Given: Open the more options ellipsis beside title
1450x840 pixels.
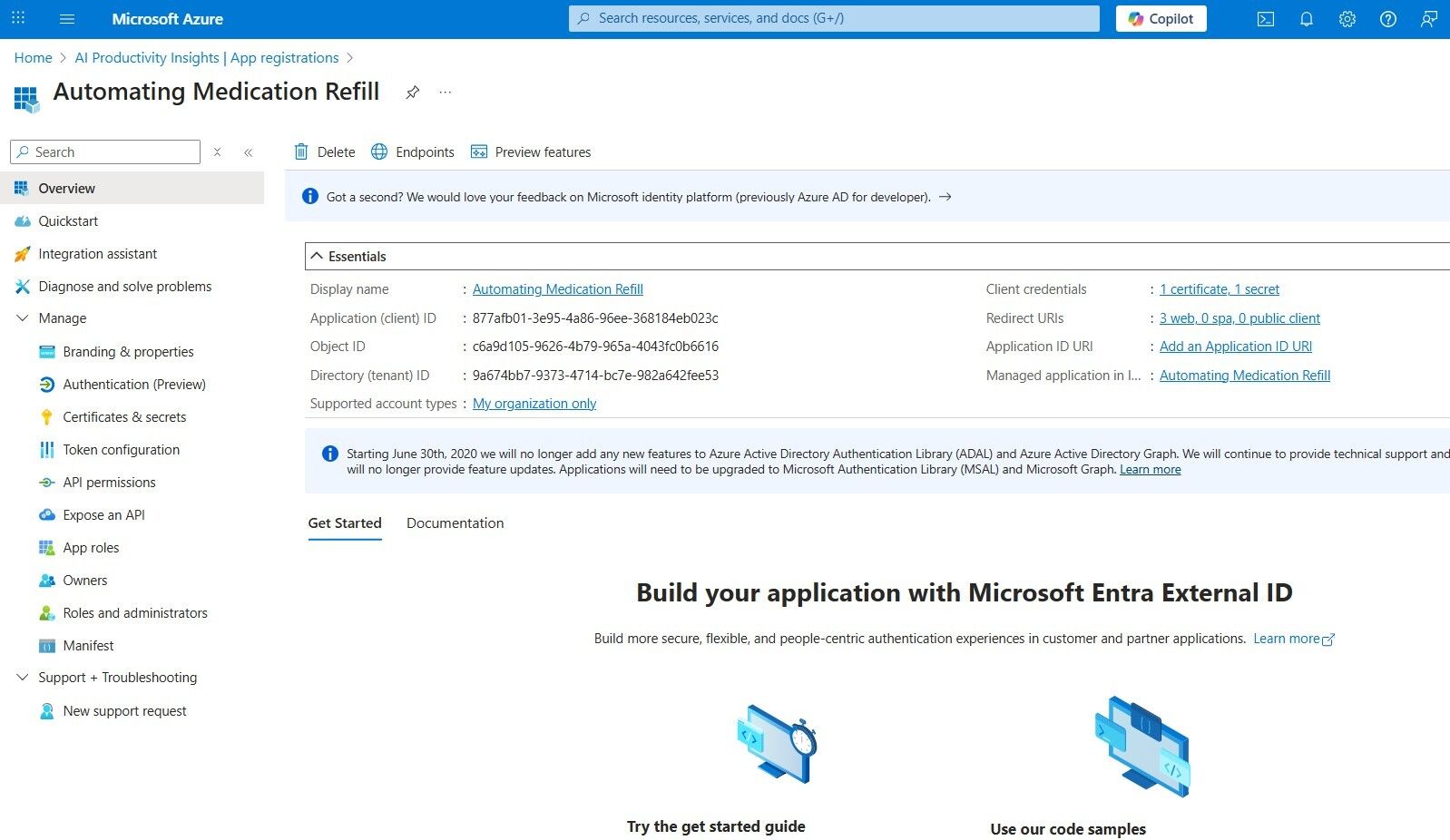Looking at the screenshot, I should 446,93.
